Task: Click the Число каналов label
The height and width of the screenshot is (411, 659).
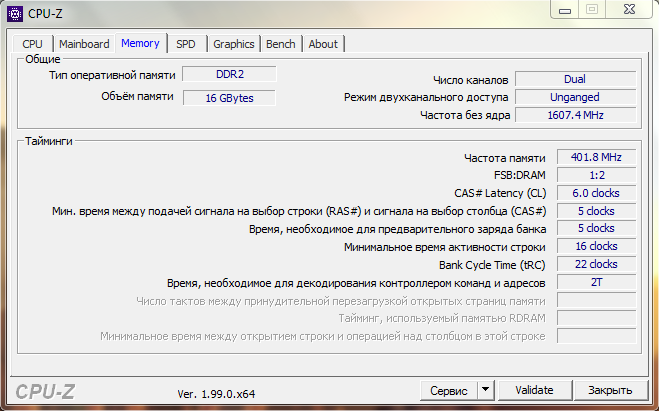Action: click(471, 80)
